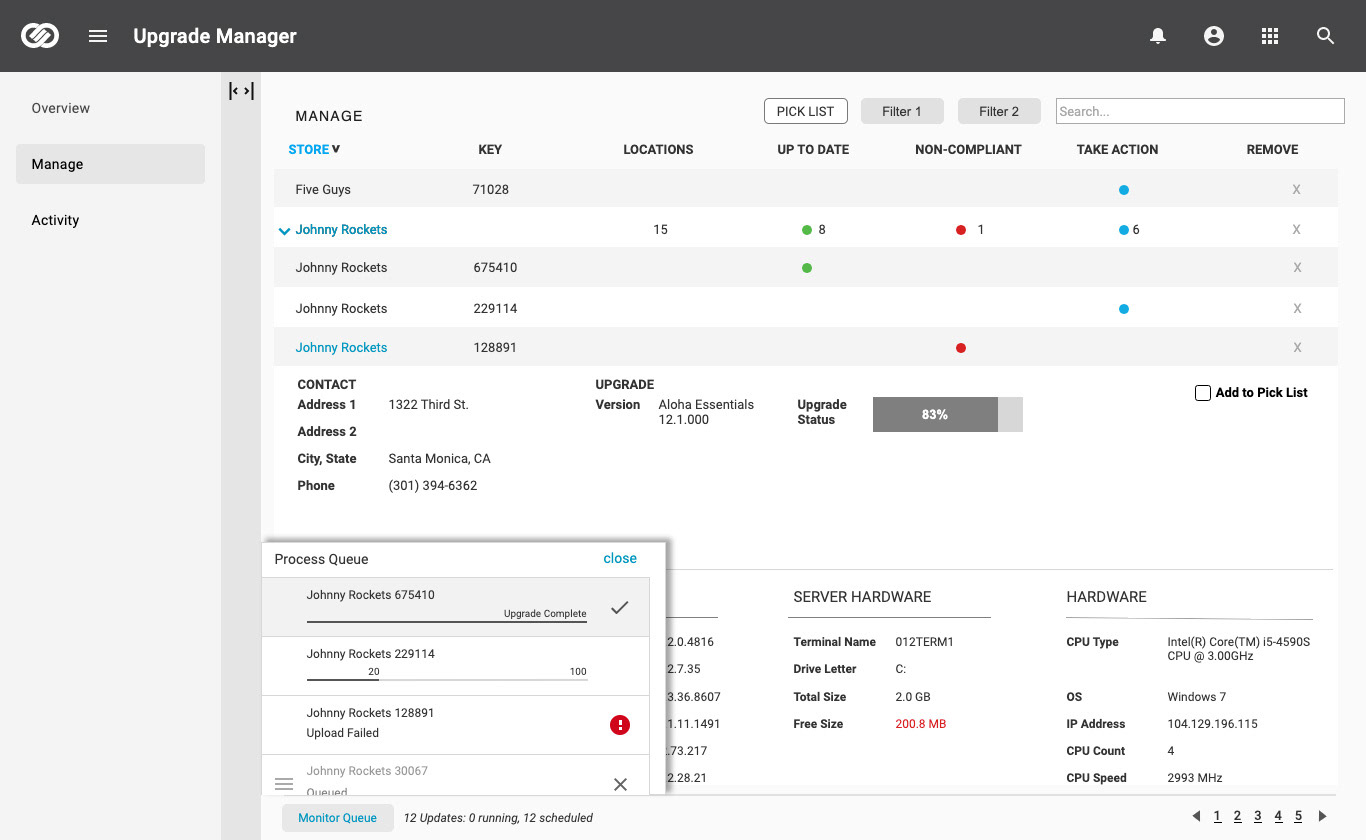Click the red Free Size value 200.8 MB
This screenshot has height=840, width=1366.
(x=921, y=724)
